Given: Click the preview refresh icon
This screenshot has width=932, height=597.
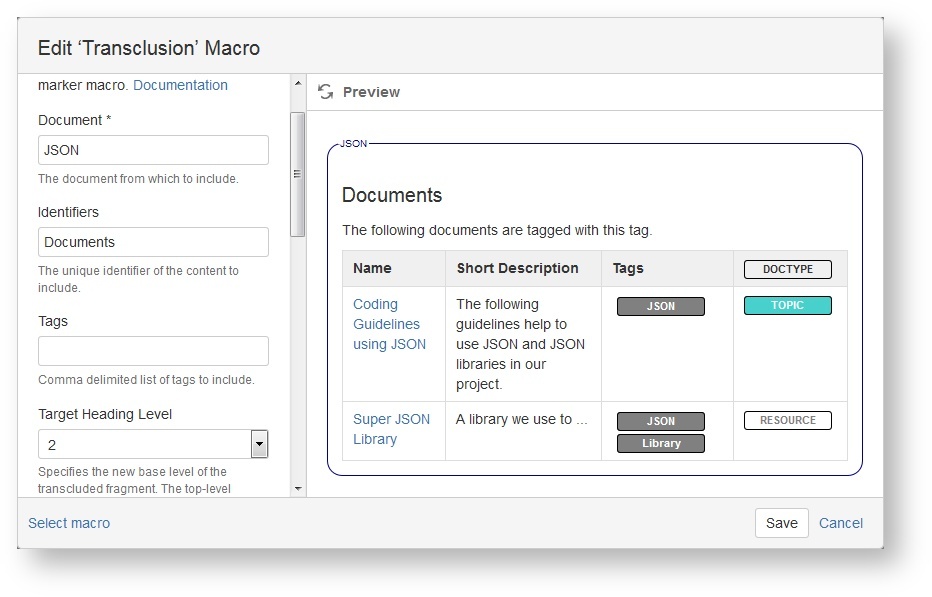Looking at the screenshot, I should click(x=325, y=92).
